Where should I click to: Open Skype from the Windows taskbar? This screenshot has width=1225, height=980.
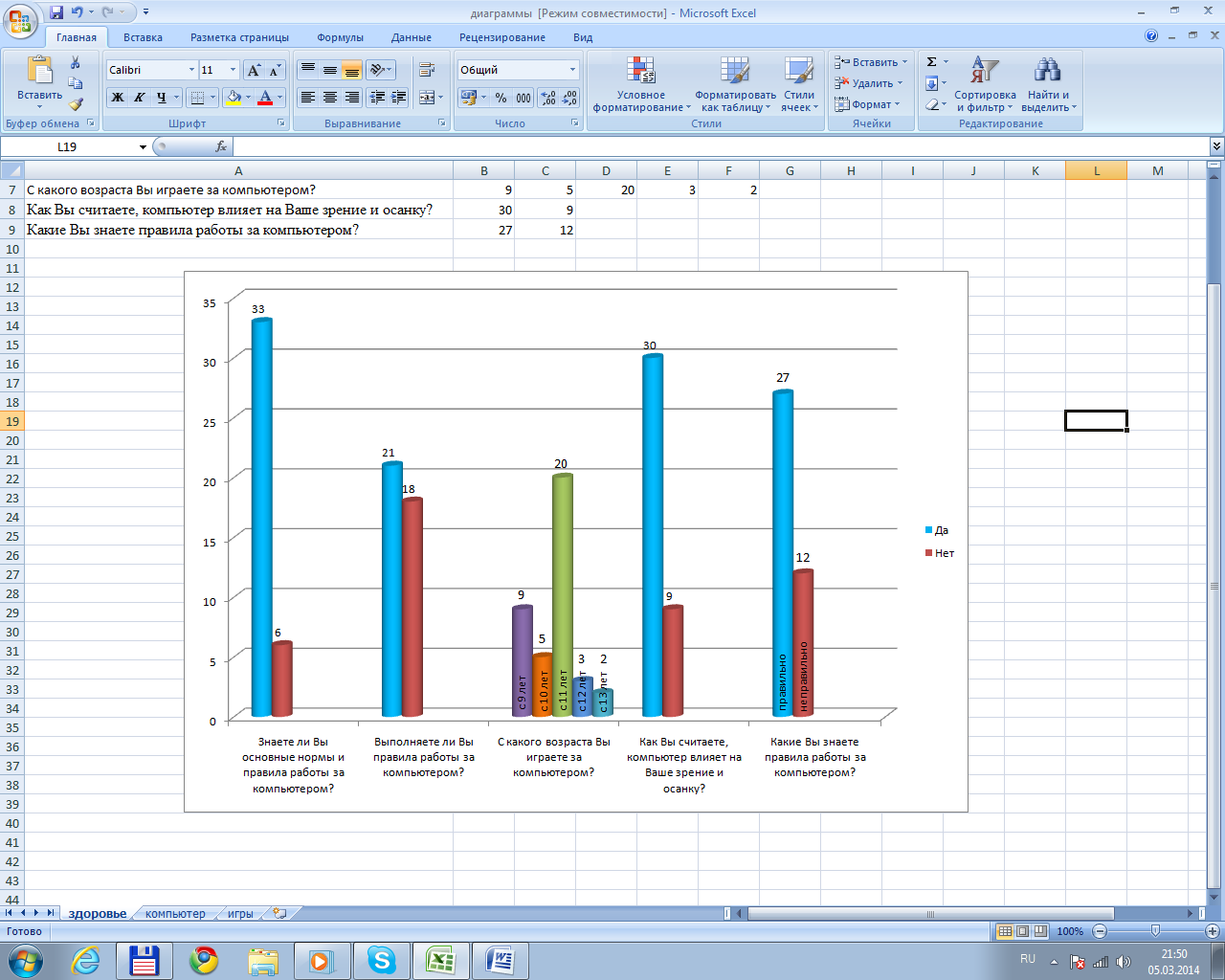click(x=381, y=960)
